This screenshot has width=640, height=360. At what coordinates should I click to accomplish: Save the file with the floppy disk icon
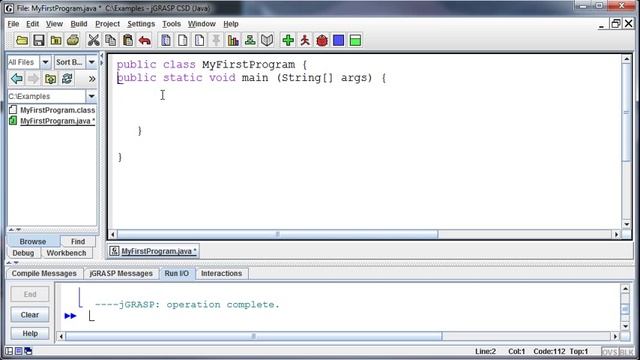tap(39, 40)
